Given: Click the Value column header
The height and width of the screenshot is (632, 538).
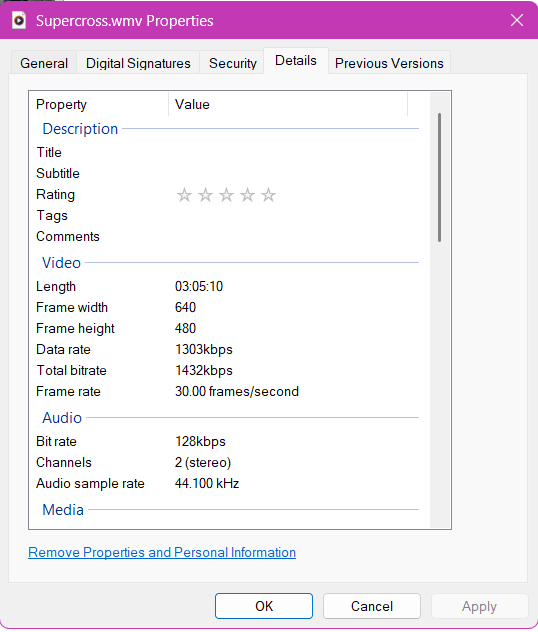Looking at the screenshot, I should 288,104.
